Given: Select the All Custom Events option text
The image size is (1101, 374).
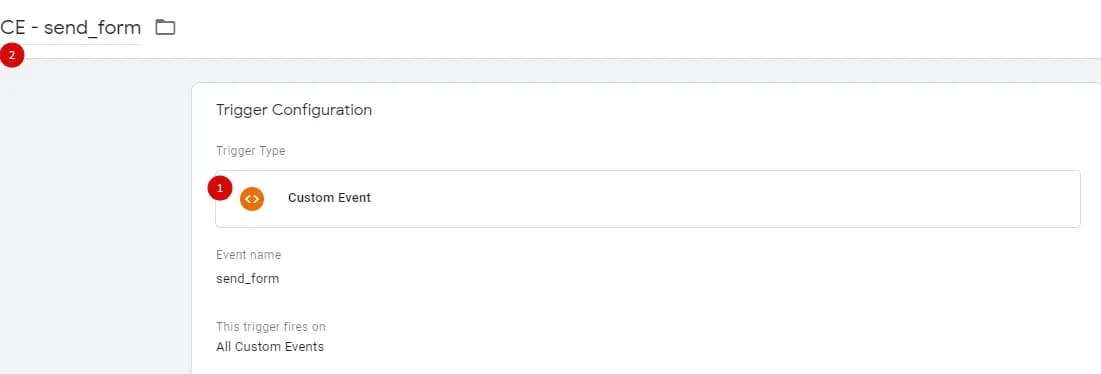Looking at the screenshot, I should point(270,347).
